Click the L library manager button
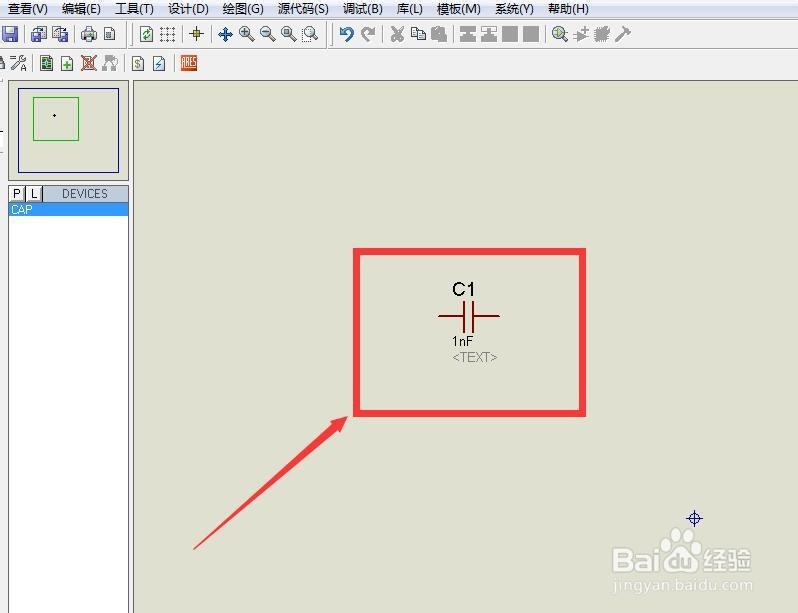The height and width of the screenshot is (613, 798). [x=34, y=193]
